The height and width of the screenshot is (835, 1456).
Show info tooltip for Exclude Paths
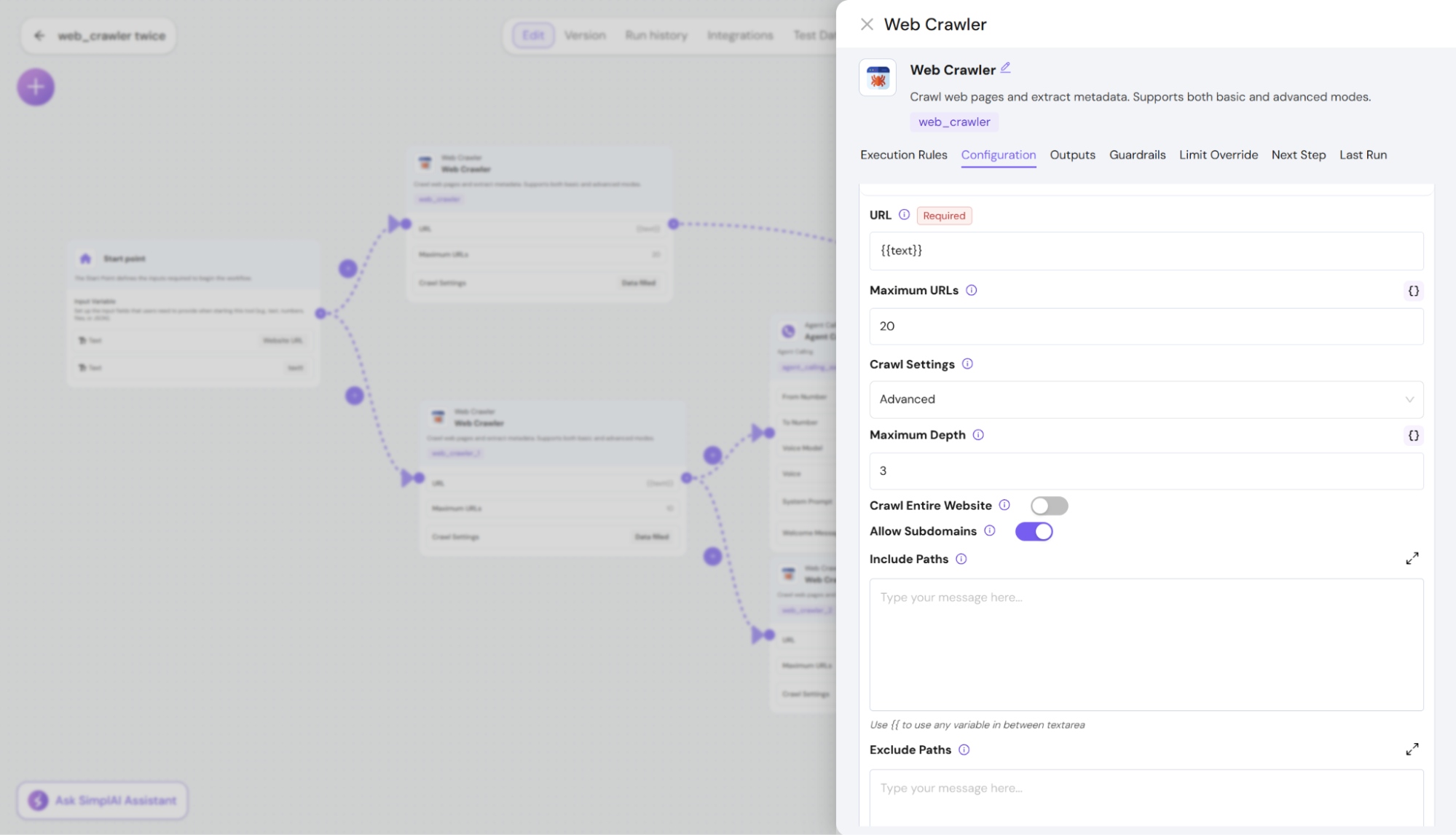click(x=964, y=750)
